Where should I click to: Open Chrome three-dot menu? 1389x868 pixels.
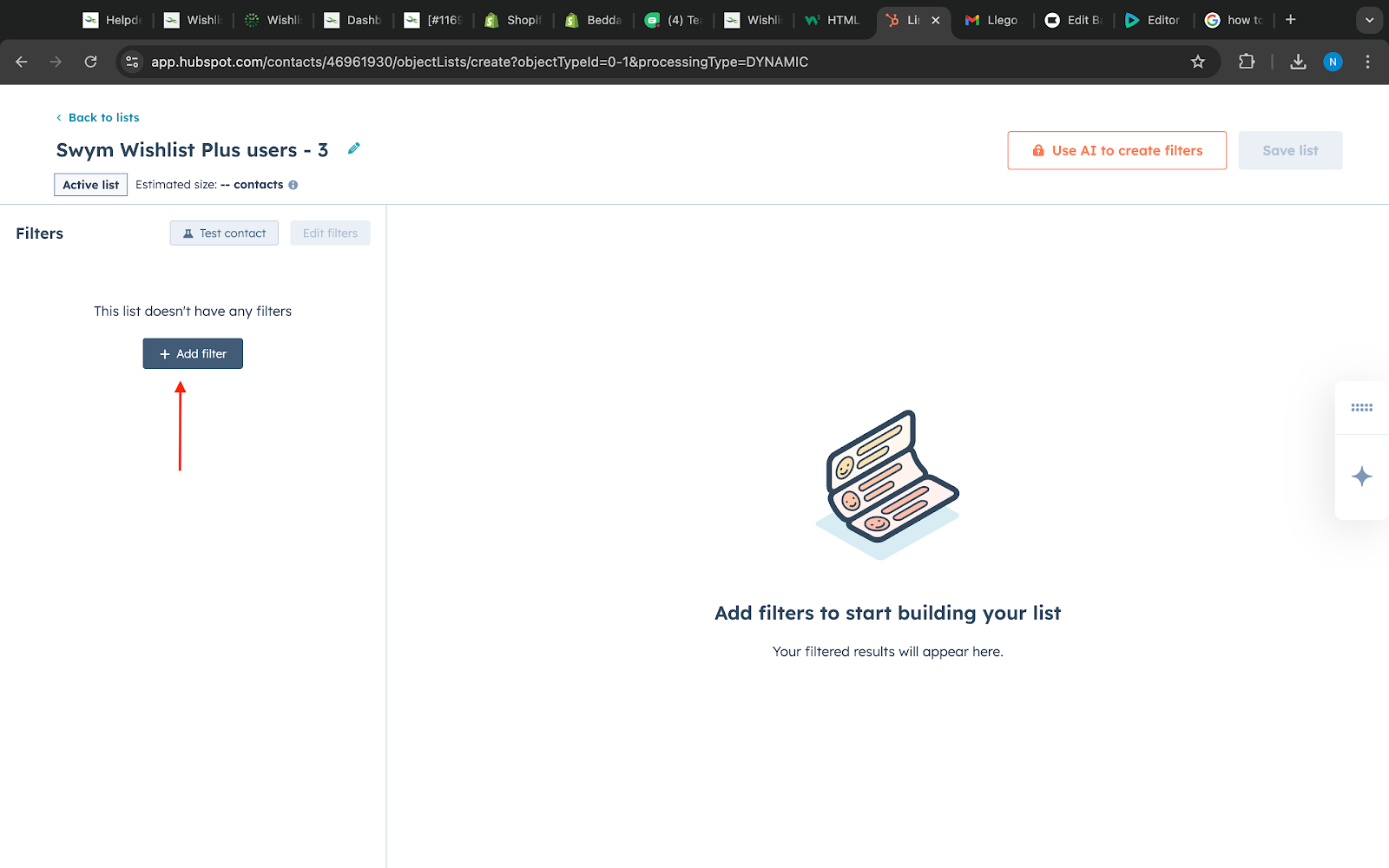1367,62
